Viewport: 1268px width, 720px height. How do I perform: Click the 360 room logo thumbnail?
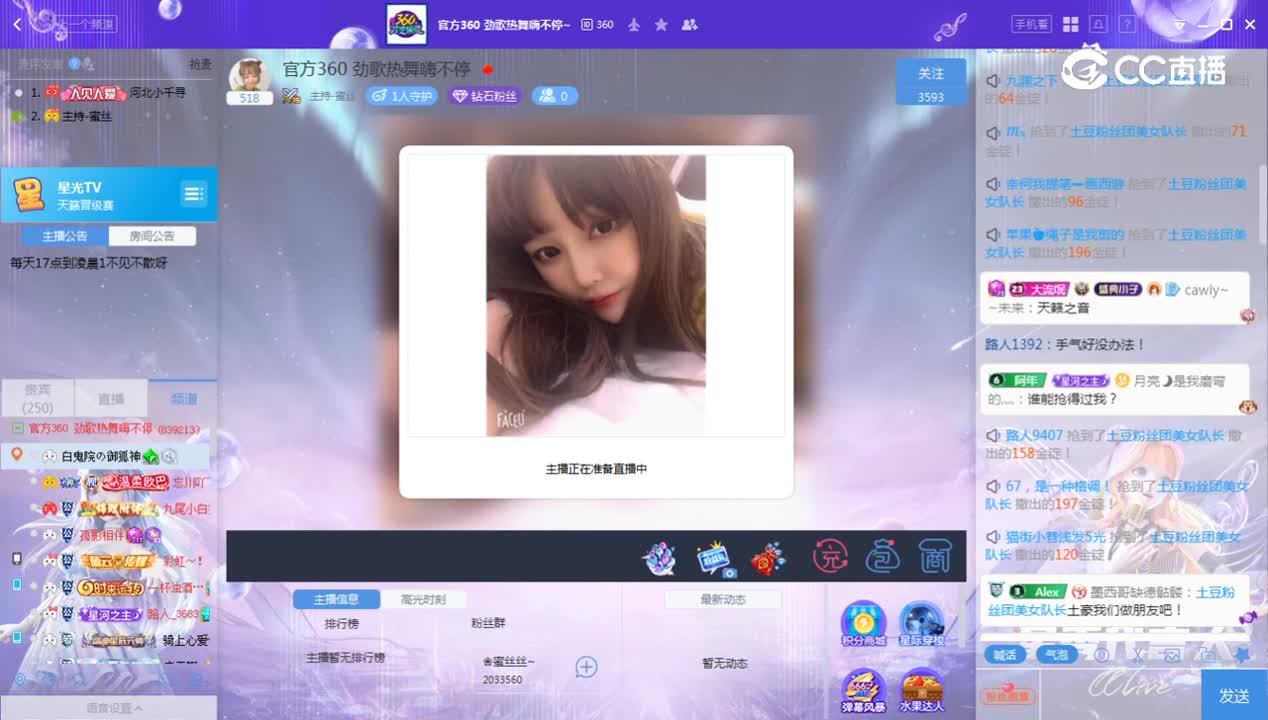pos(407,24)
